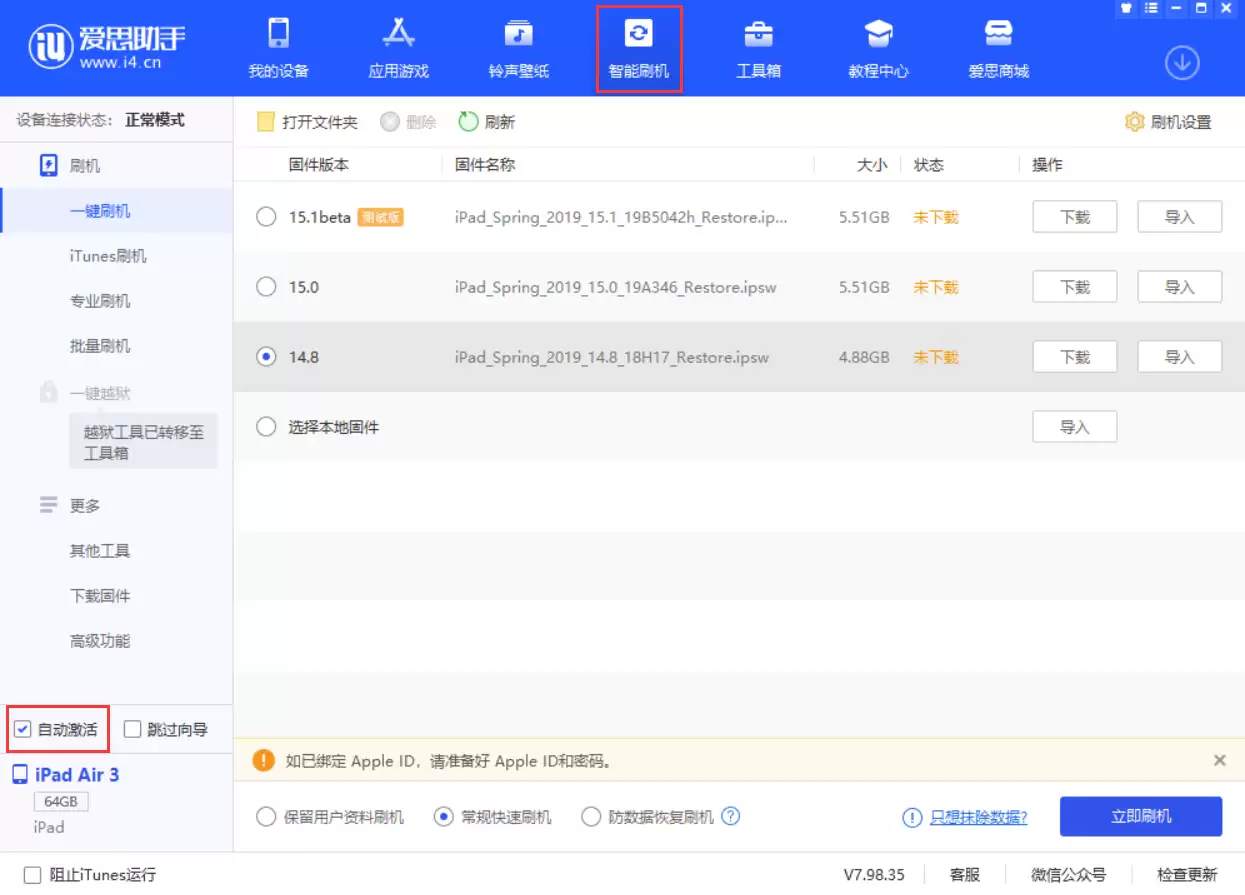
Task: Open the 工具箱 toolbox
Action: tap(758, 48)
